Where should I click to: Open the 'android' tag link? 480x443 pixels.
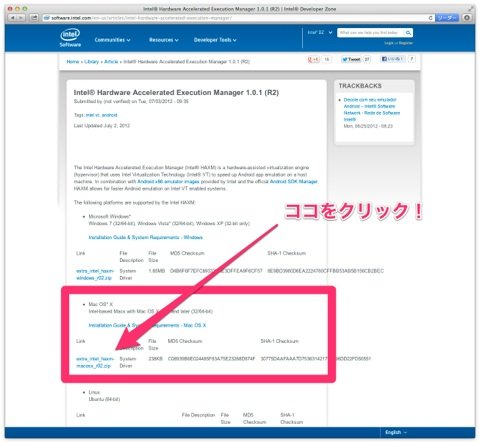tap(109, 115)
